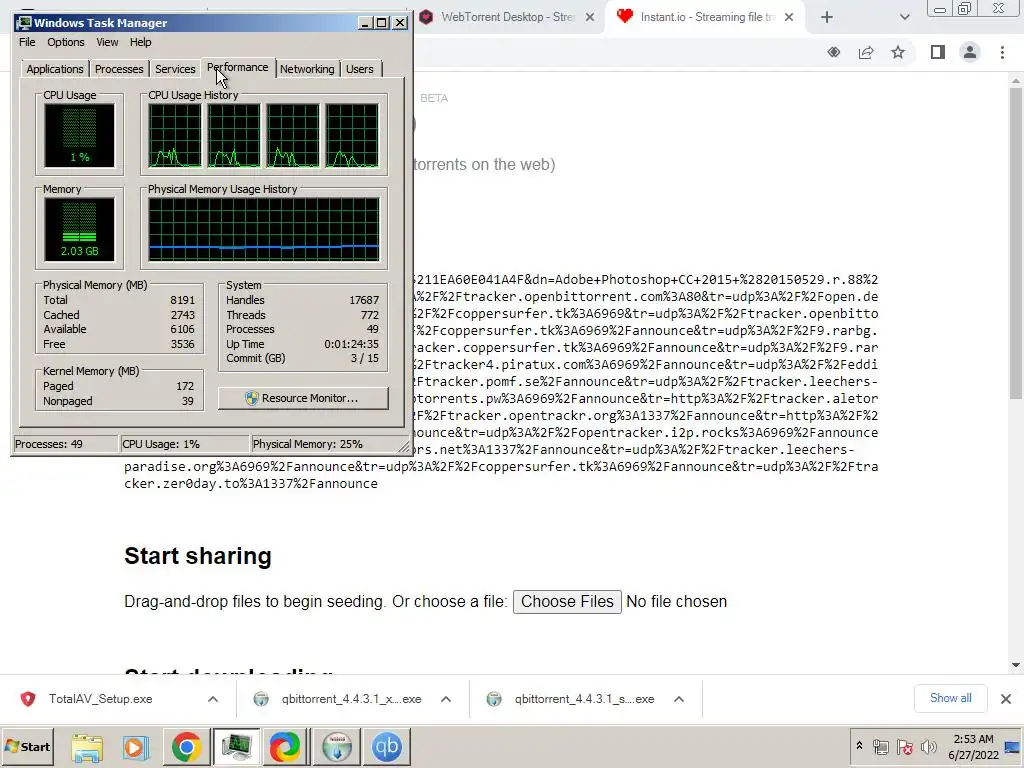Expand TotalAV_Setup.exe download options
This screenshot has height=768, width=1024.
213,699
